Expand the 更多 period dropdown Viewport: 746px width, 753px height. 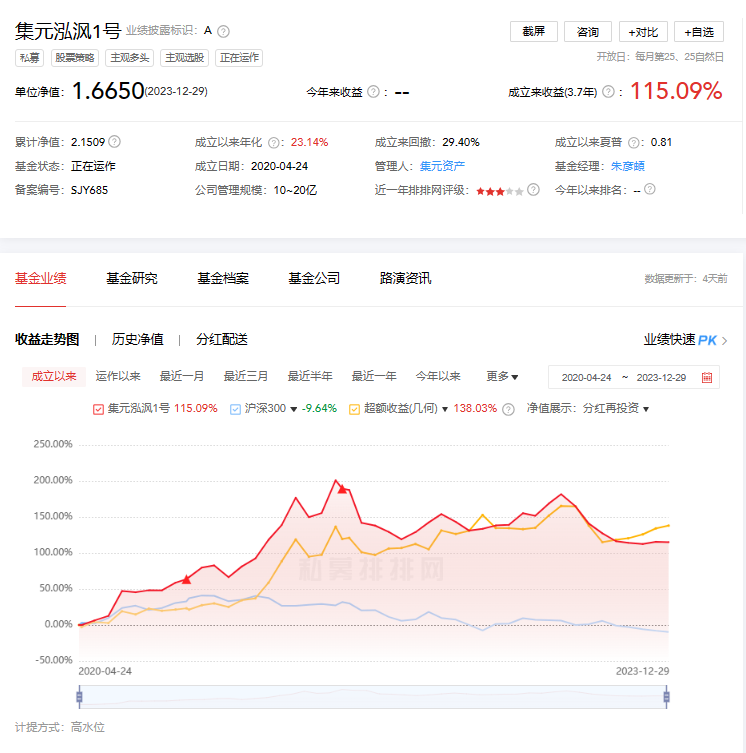(502, 376)
